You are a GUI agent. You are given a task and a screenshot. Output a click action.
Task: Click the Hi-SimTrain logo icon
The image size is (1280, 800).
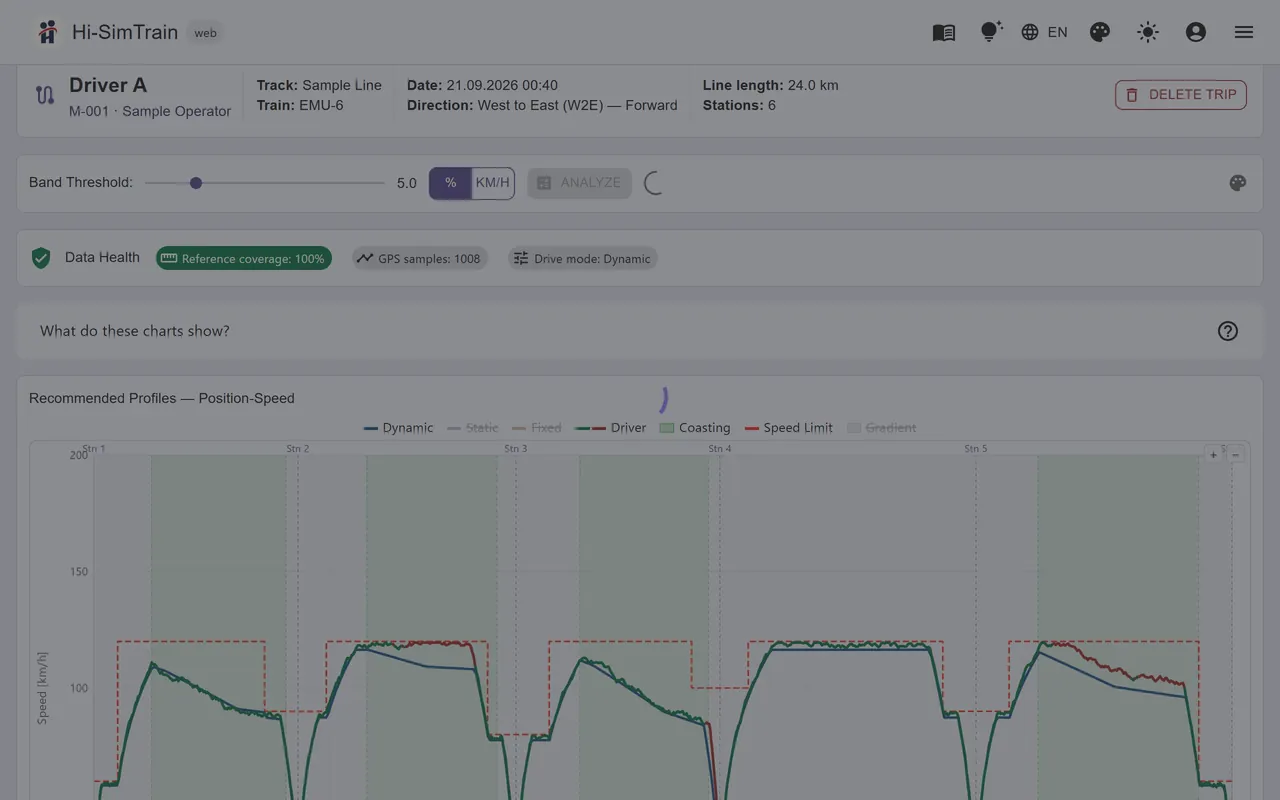[x=47, y=32]
